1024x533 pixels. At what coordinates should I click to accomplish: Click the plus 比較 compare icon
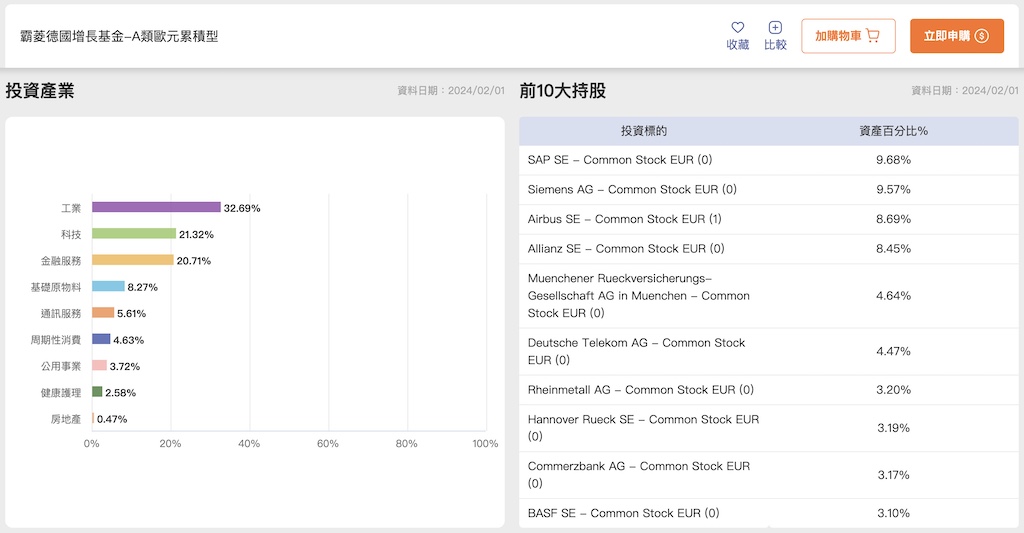[x=775, y=28]
